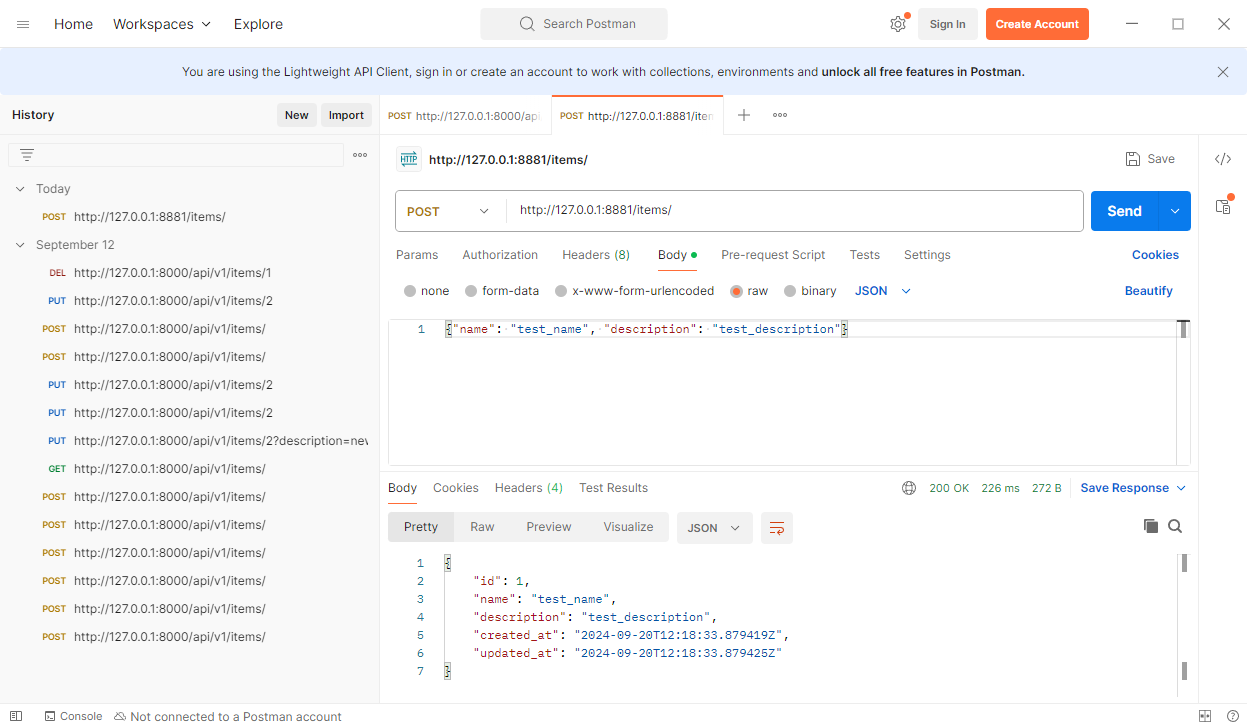Collapse the September 12 history group
Viewport: 1247px width, 728px height.
[20, 245]
